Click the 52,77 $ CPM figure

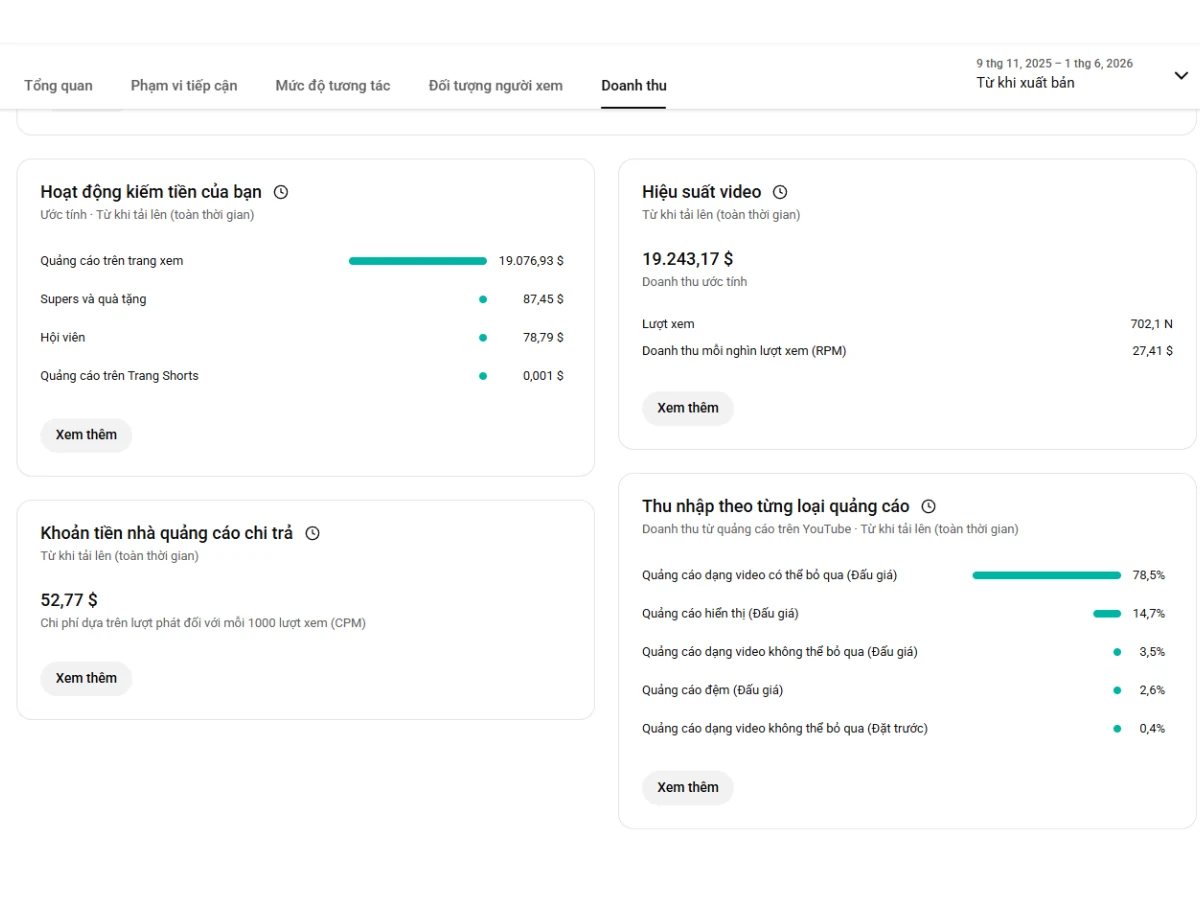click(x=69, y=600)
